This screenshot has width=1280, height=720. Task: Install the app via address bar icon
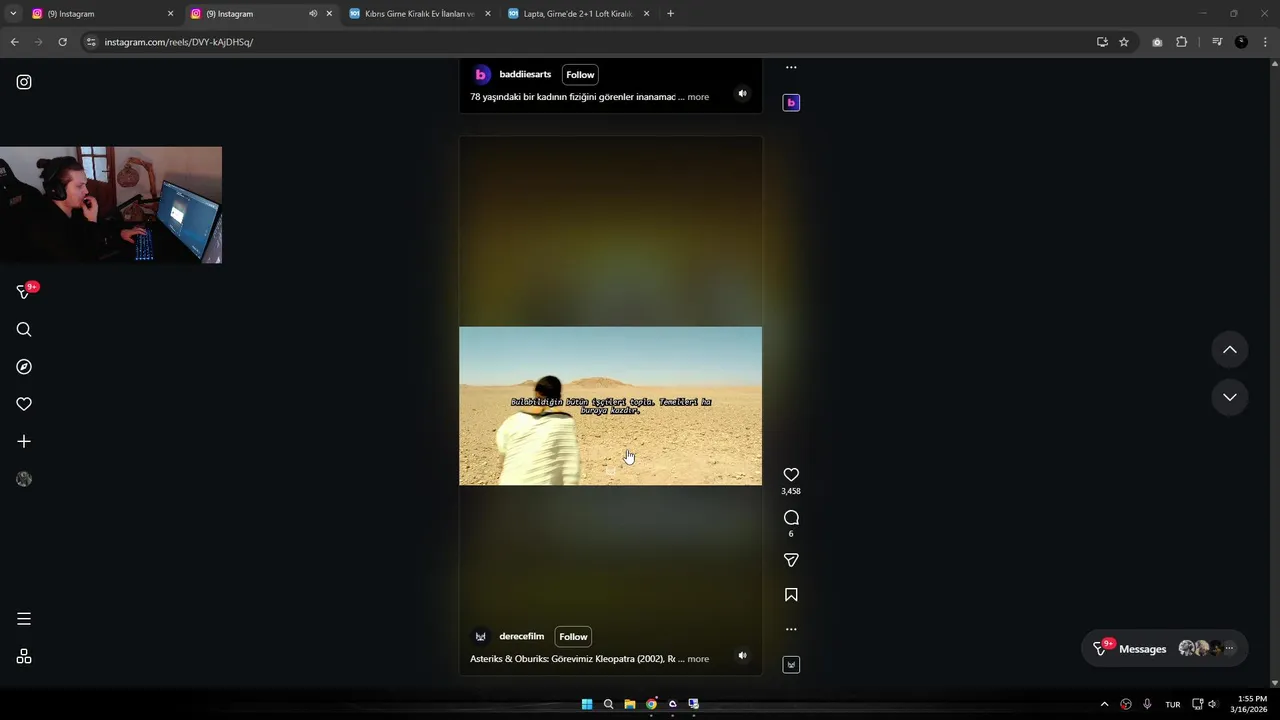1102,42
